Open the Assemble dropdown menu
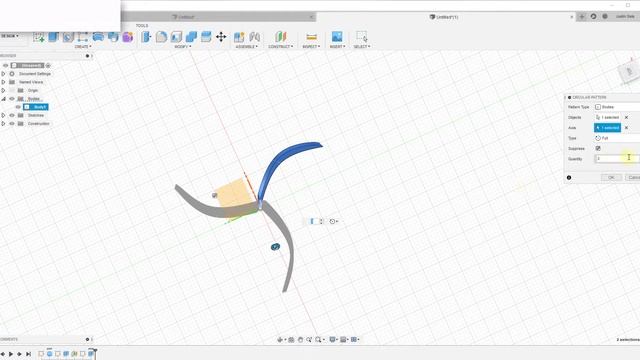The image size is (640, 360). pos(247,47)
